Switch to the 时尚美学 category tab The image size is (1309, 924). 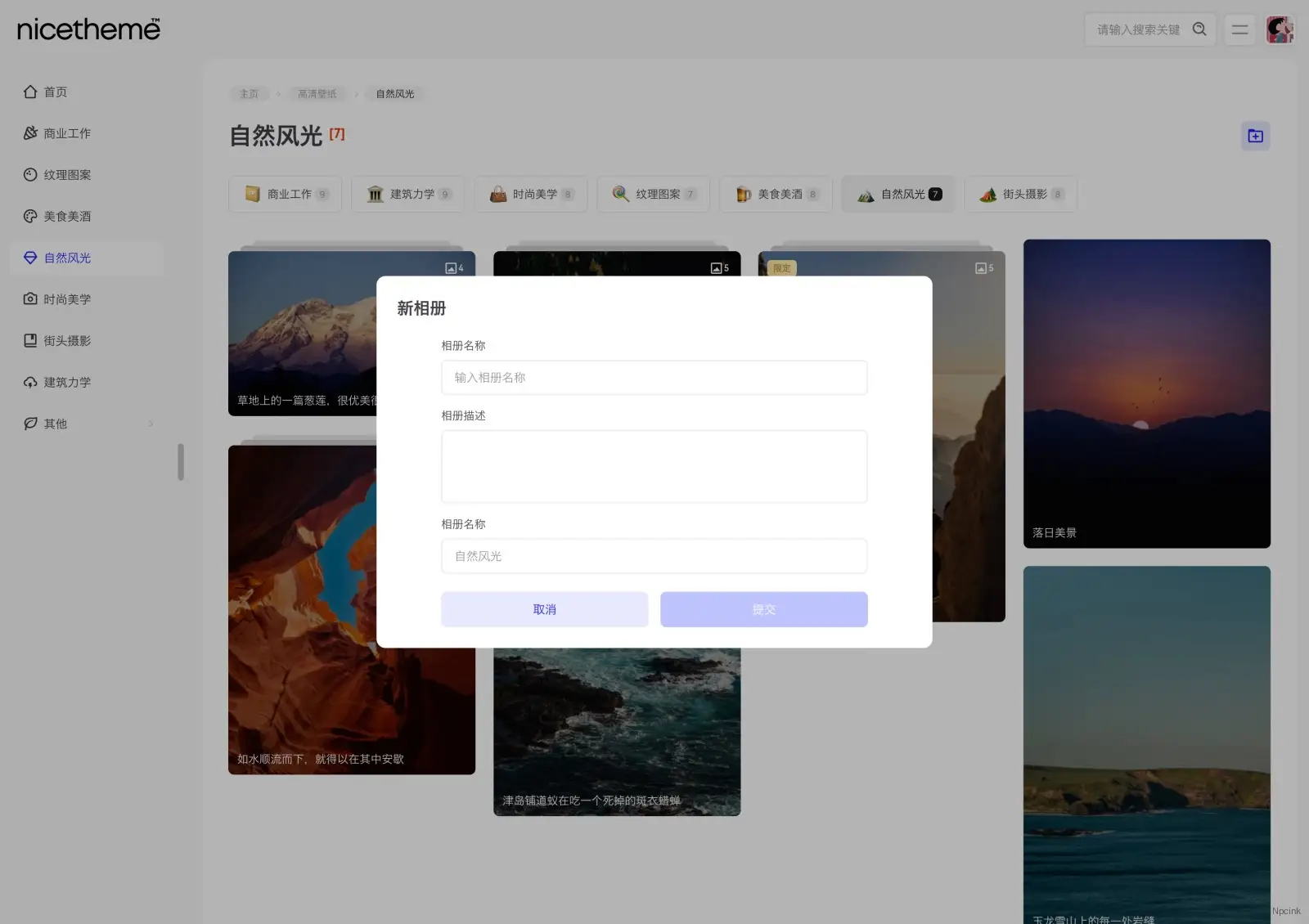pyautogui.click(x=530, y=194)
